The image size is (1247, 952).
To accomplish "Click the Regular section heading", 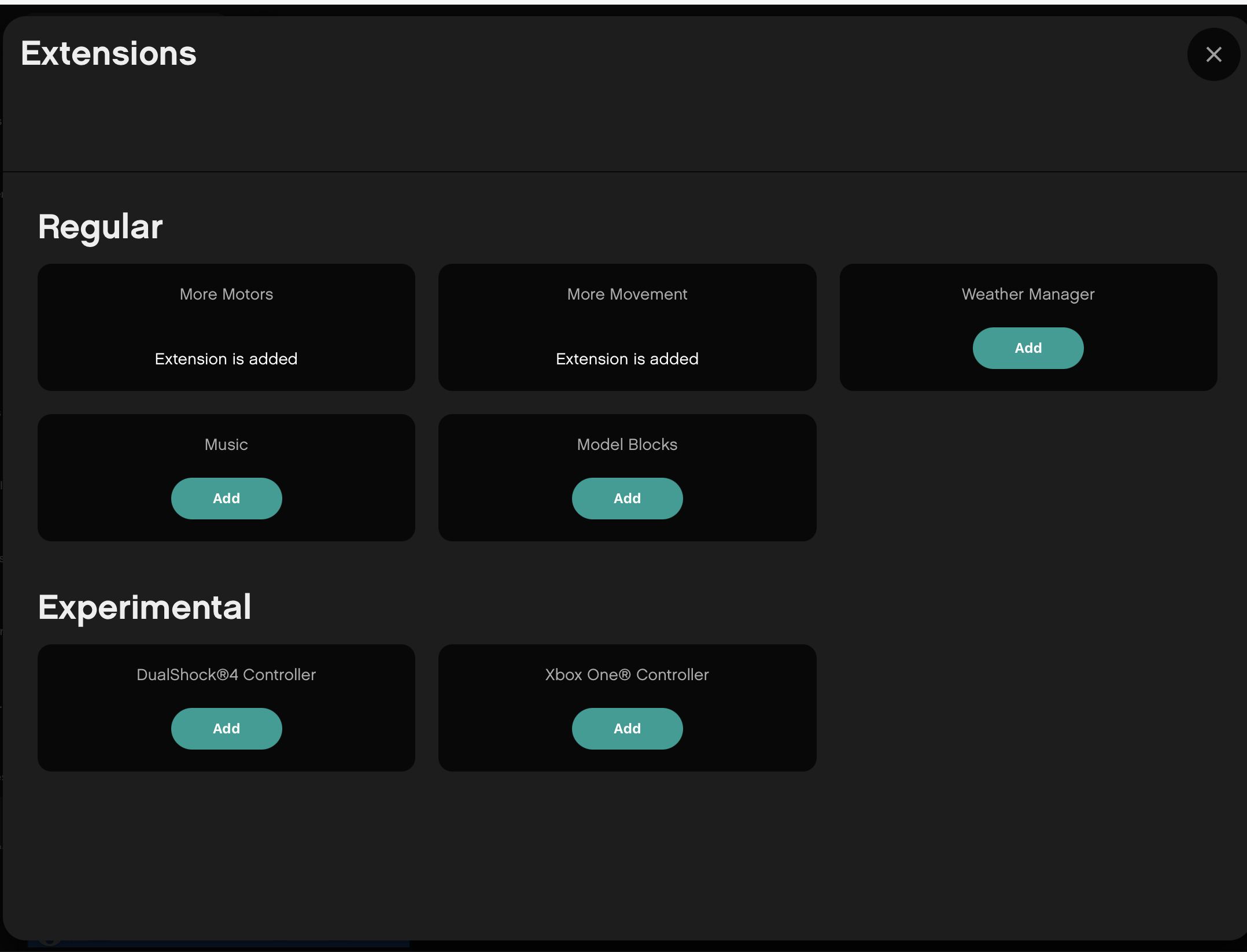I will click(100, 227).
